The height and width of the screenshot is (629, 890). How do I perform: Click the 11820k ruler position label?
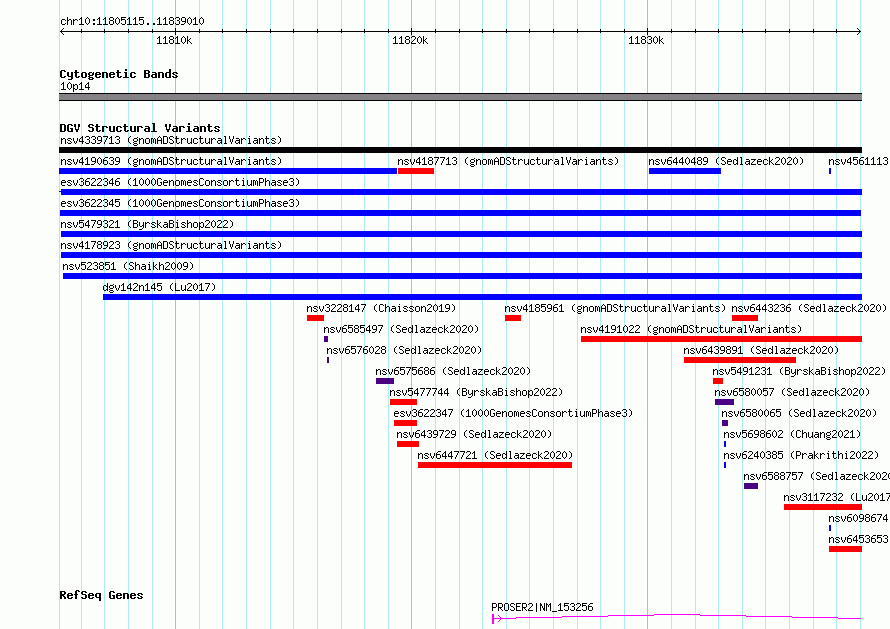[410, 40]
